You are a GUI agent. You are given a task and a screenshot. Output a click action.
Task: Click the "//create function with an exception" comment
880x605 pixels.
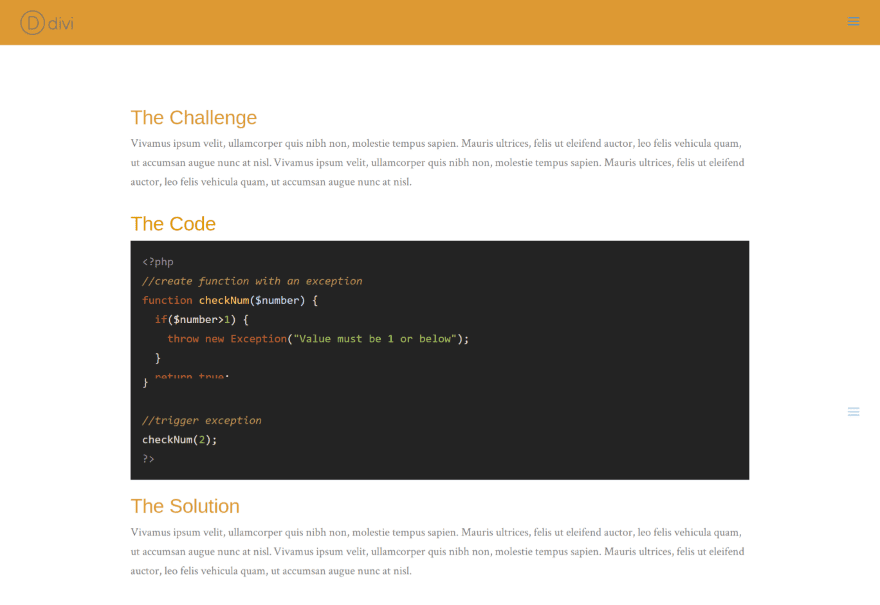(x=252, y=281)
